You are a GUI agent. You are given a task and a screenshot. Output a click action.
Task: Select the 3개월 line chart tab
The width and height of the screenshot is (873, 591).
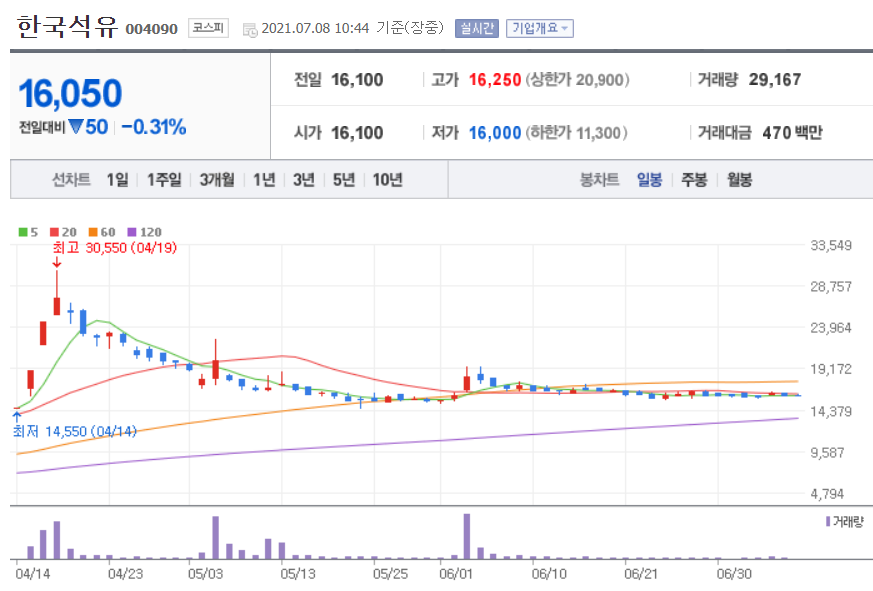click(217, 179)
